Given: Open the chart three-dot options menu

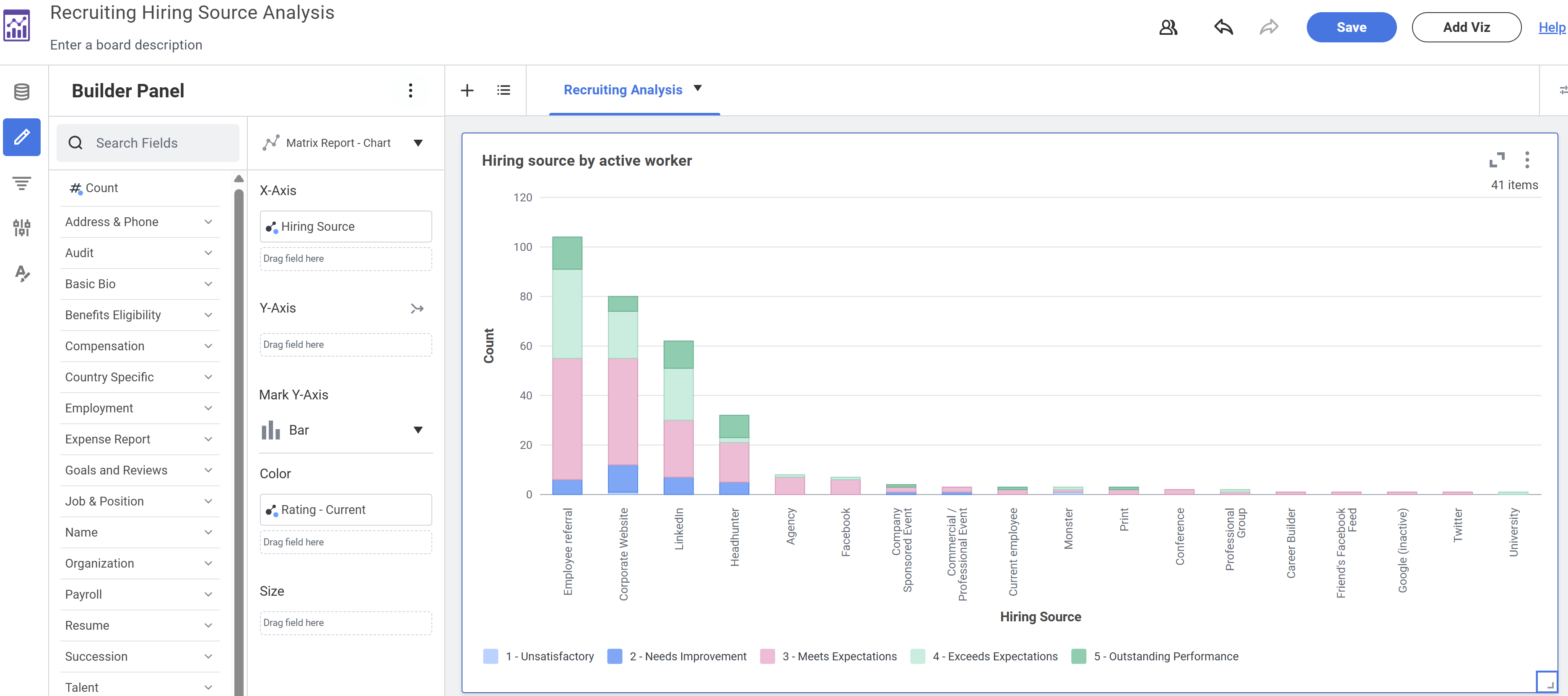Looking at the screenshot, I should pos(1526,160).
